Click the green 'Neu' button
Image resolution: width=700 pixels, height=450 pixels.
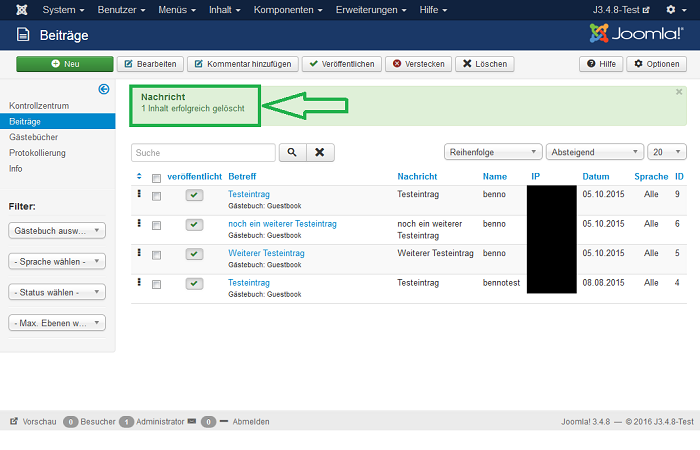pyautogui.click(x=64, y=64)
